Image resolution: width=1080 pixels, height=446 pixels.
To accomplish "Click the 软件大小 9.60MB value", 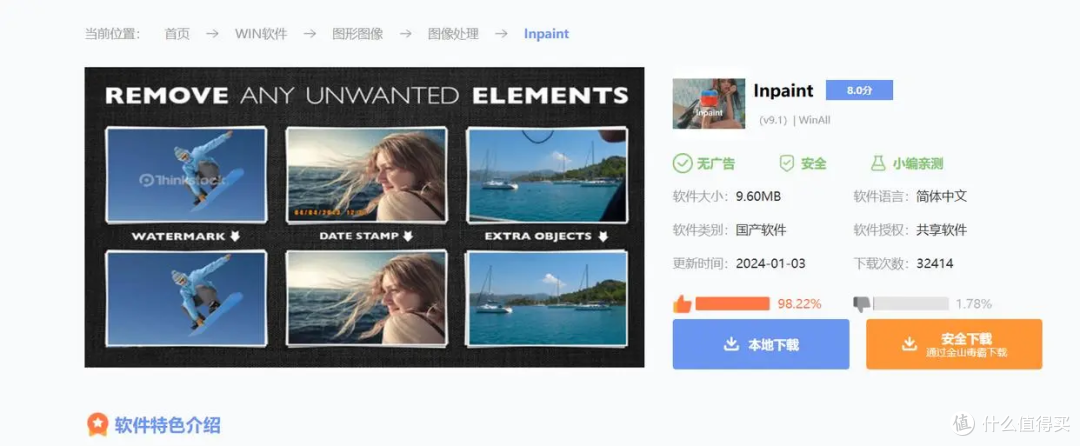I will (758, 196).
